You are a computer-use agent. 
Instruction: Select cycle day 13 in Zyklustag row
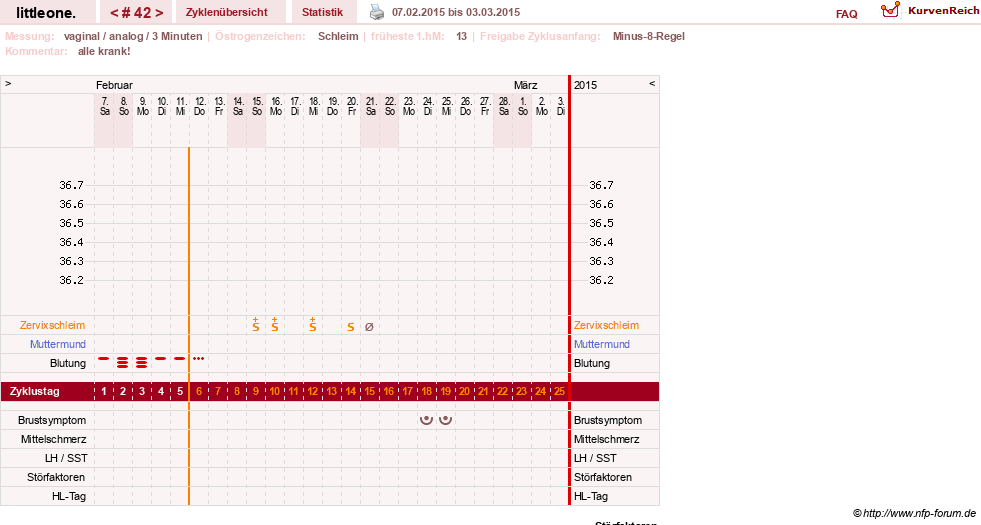332,392
